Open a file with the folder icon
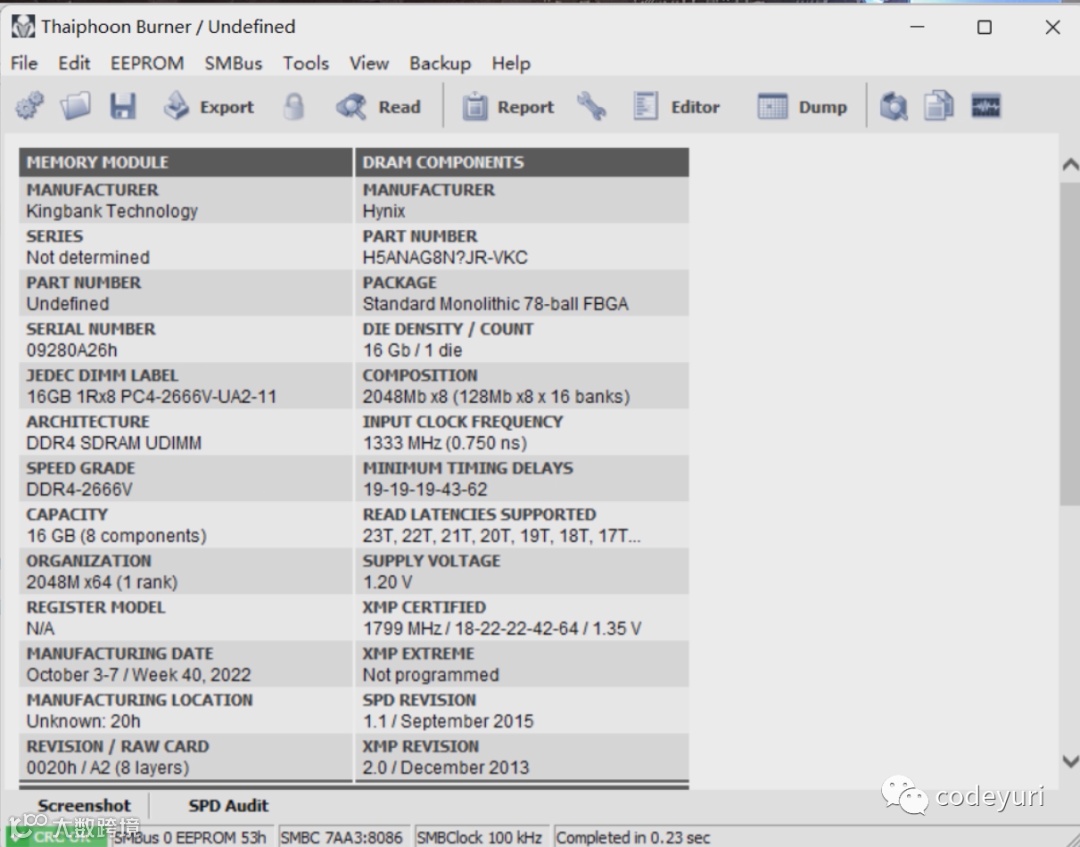Image resolution: width=1080 pixels, height=847 pixels. (75, 106)
